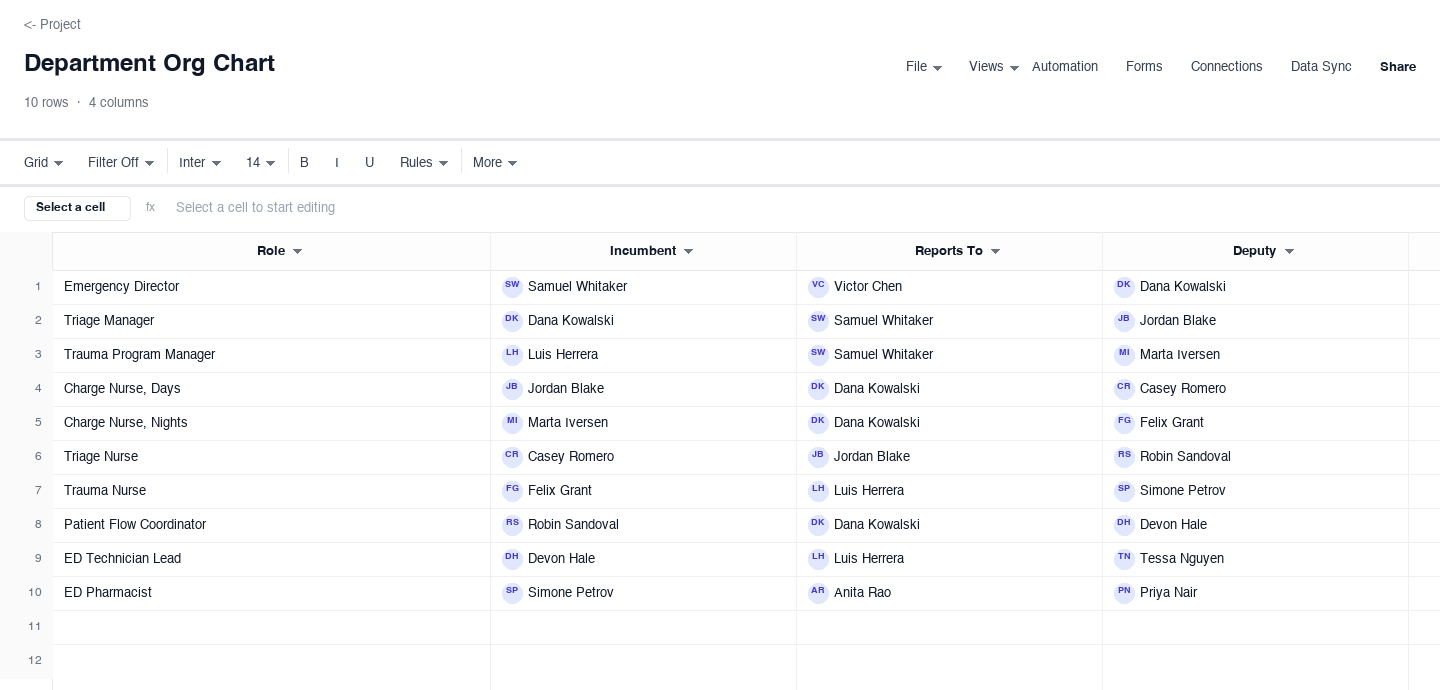Open the Rules dropdown

[424, 163]
